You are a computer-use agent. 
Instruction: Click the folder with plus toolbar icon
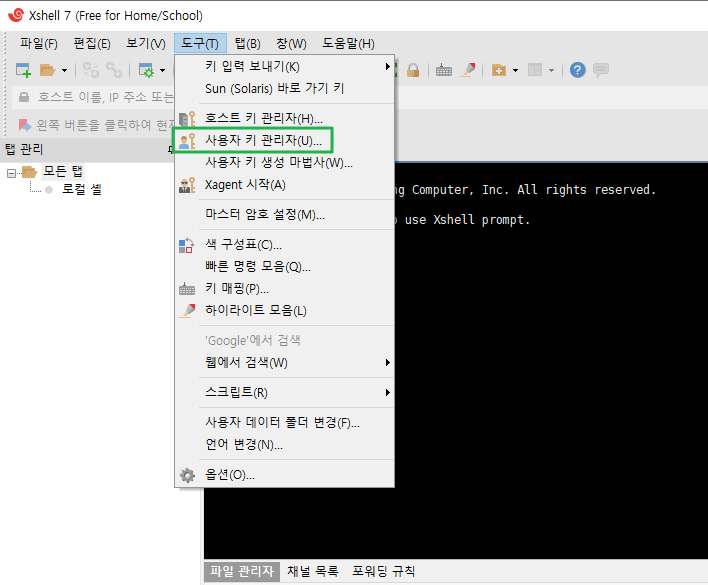(x=498, y=70)
